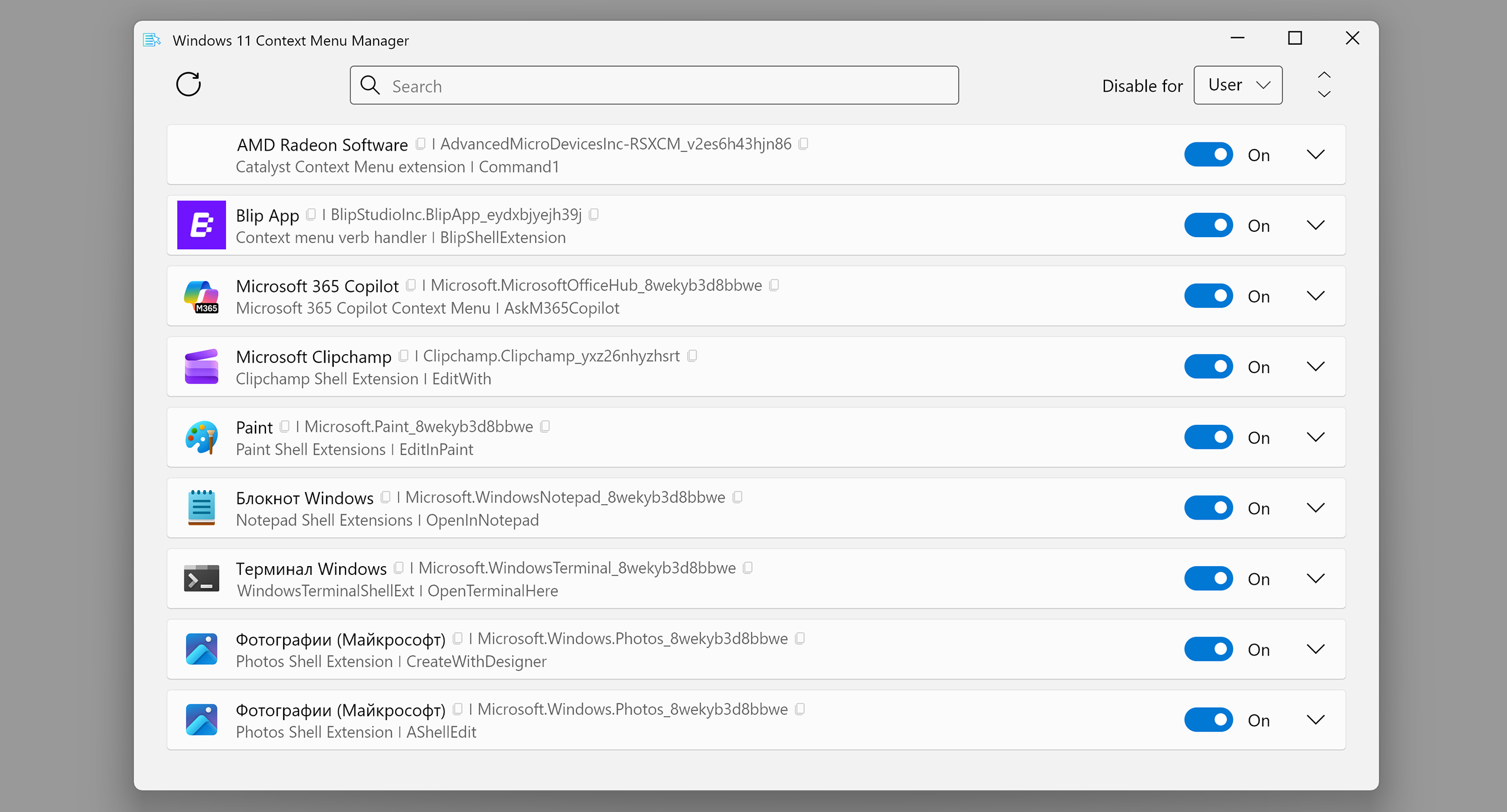Copy the Microsoft.Paint package ID
This screenshot has height=812, width=1507.
[545, 426]
